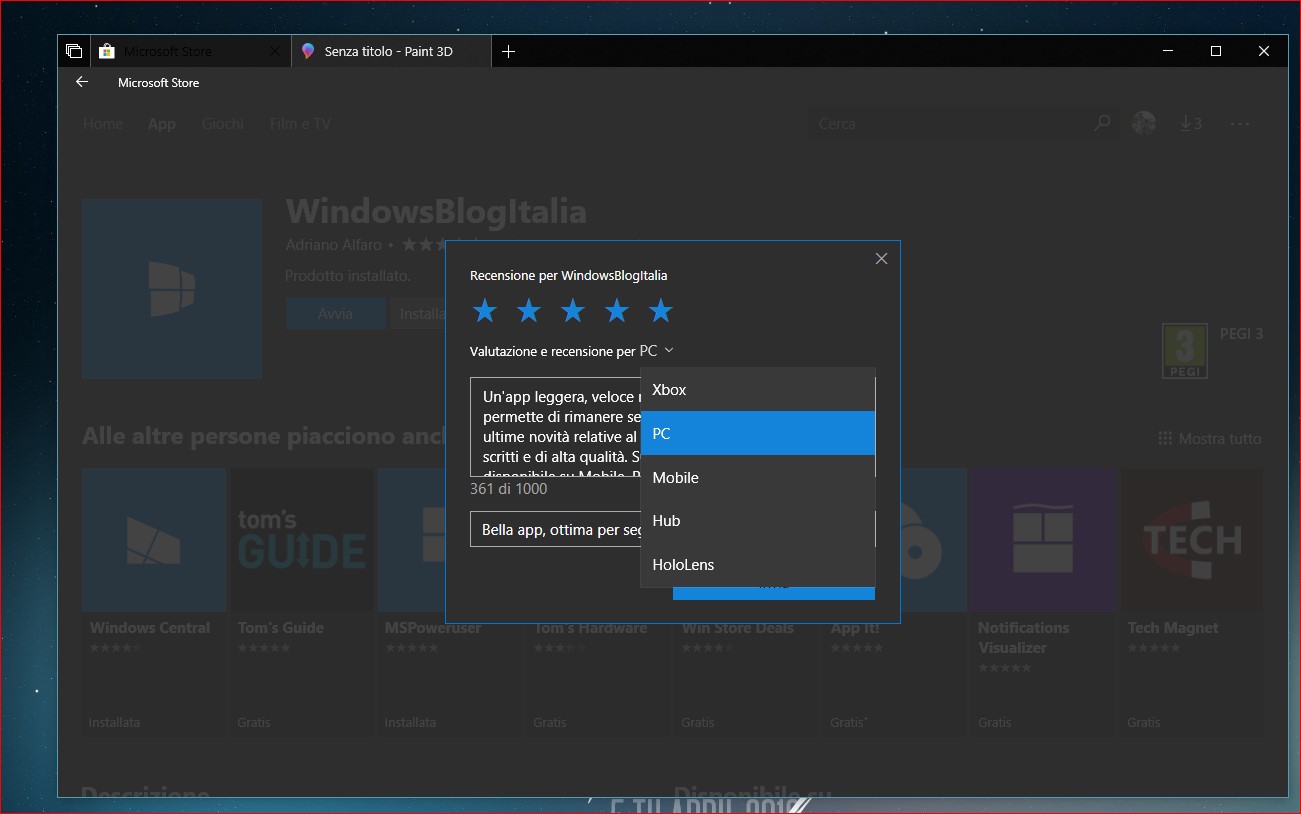
Task: Click the PEGI 3 rating badge
Action: (x=1185, y=351)
